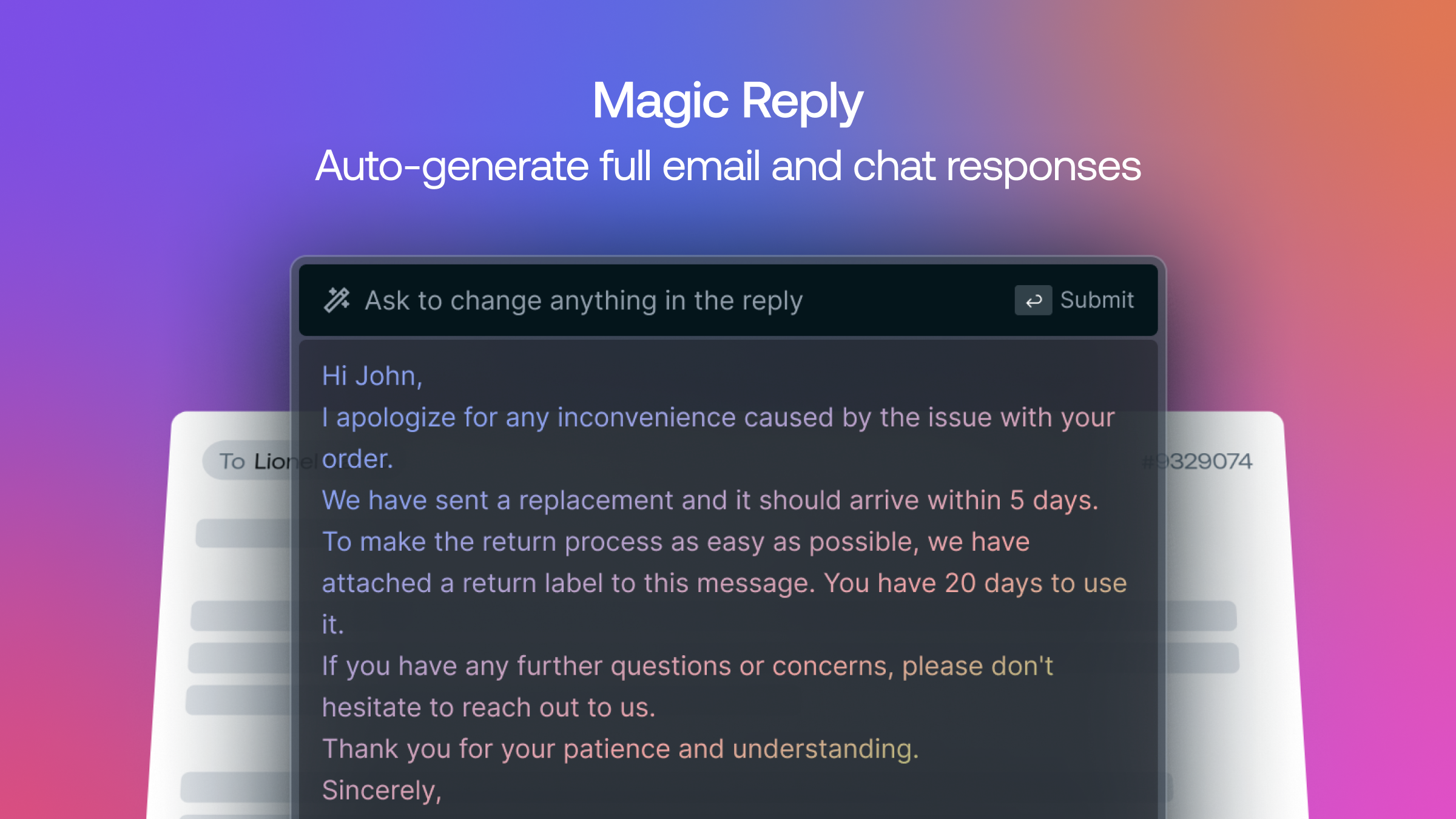Screen dimensions: 1456x819
Task: Click the "I apologize for any inconvenience" line
Action: pos(718,417)
